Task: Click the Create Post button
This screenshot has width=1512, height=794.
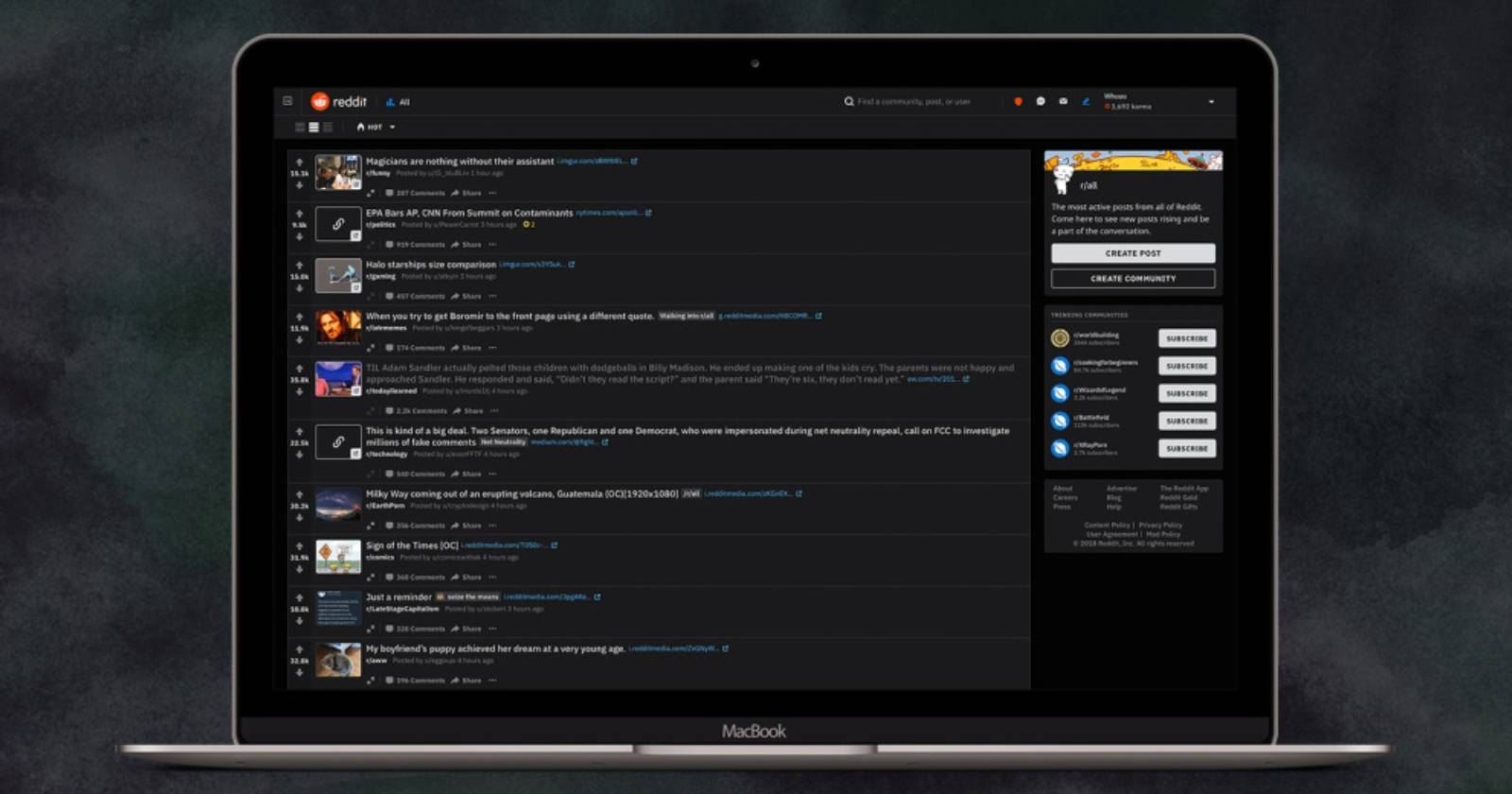Action: 1133,253
